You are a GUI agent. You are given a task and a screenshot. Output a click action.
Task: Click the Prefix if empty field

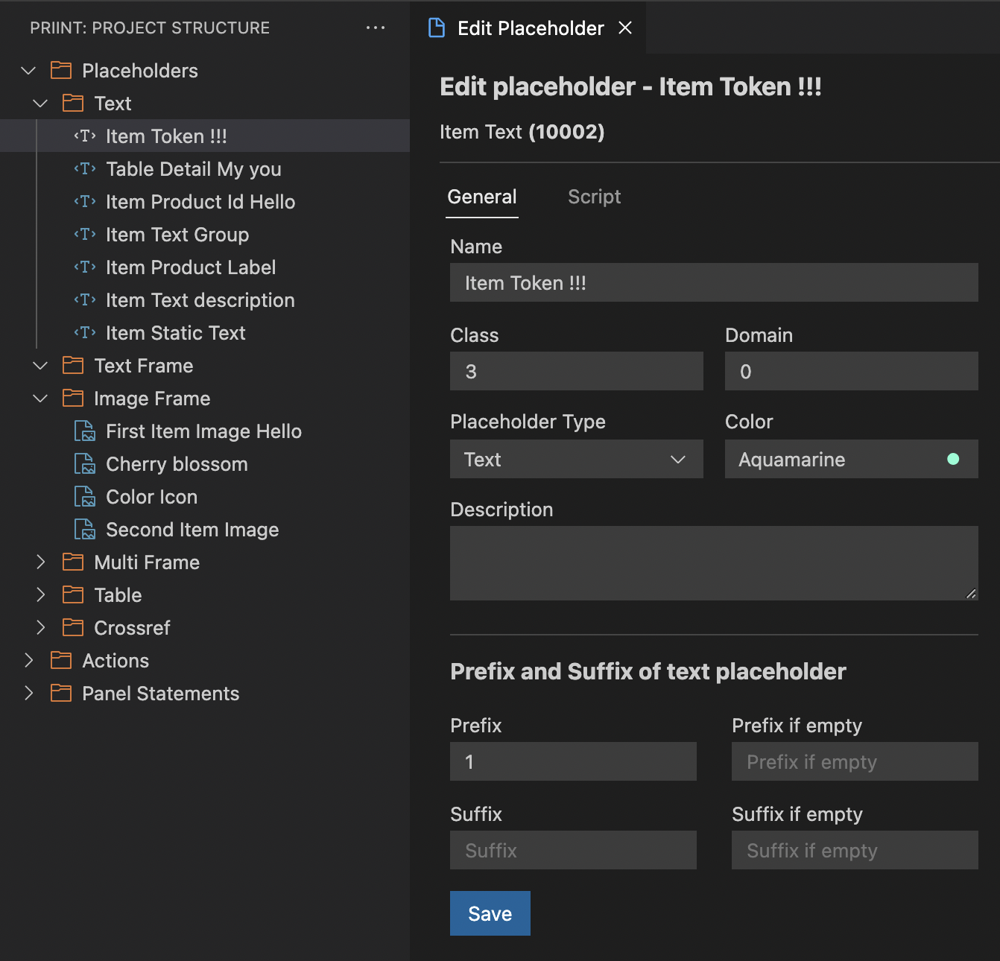coord(855,761)
